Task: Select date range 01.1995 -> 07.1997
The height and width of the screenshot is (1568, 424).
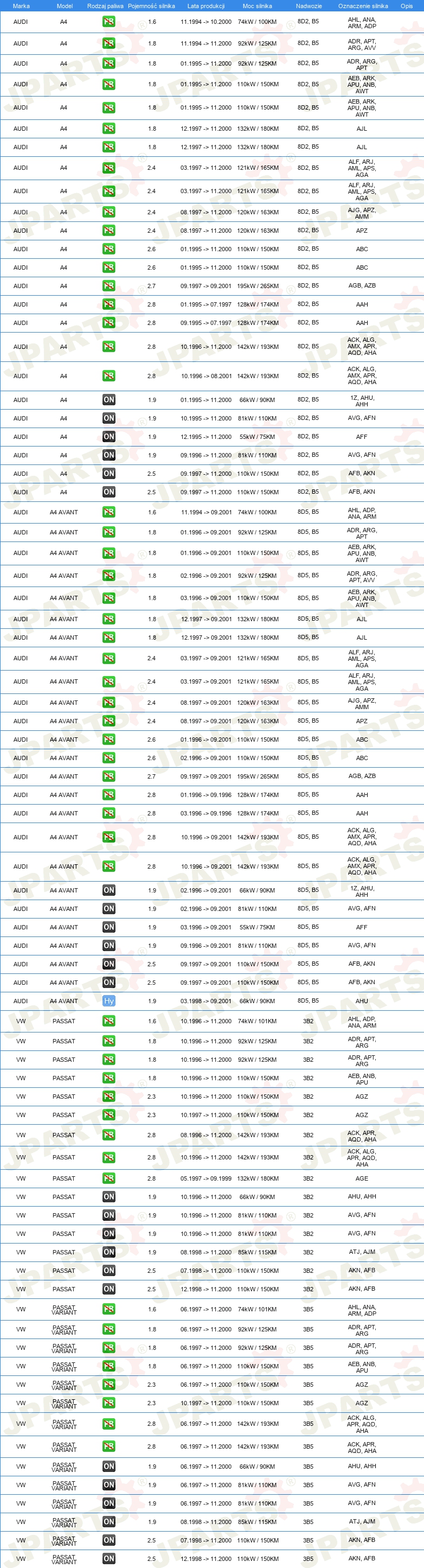Action: tap(205, 304)
